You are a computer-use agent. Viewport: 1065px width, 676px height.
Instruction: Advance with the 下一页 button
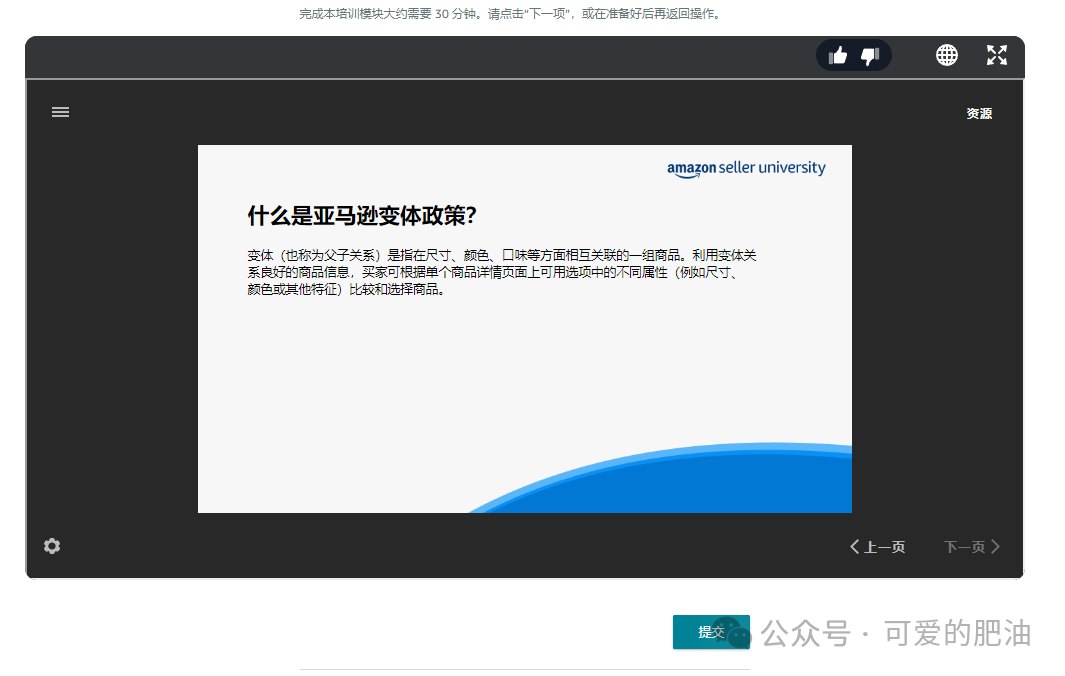972,547
